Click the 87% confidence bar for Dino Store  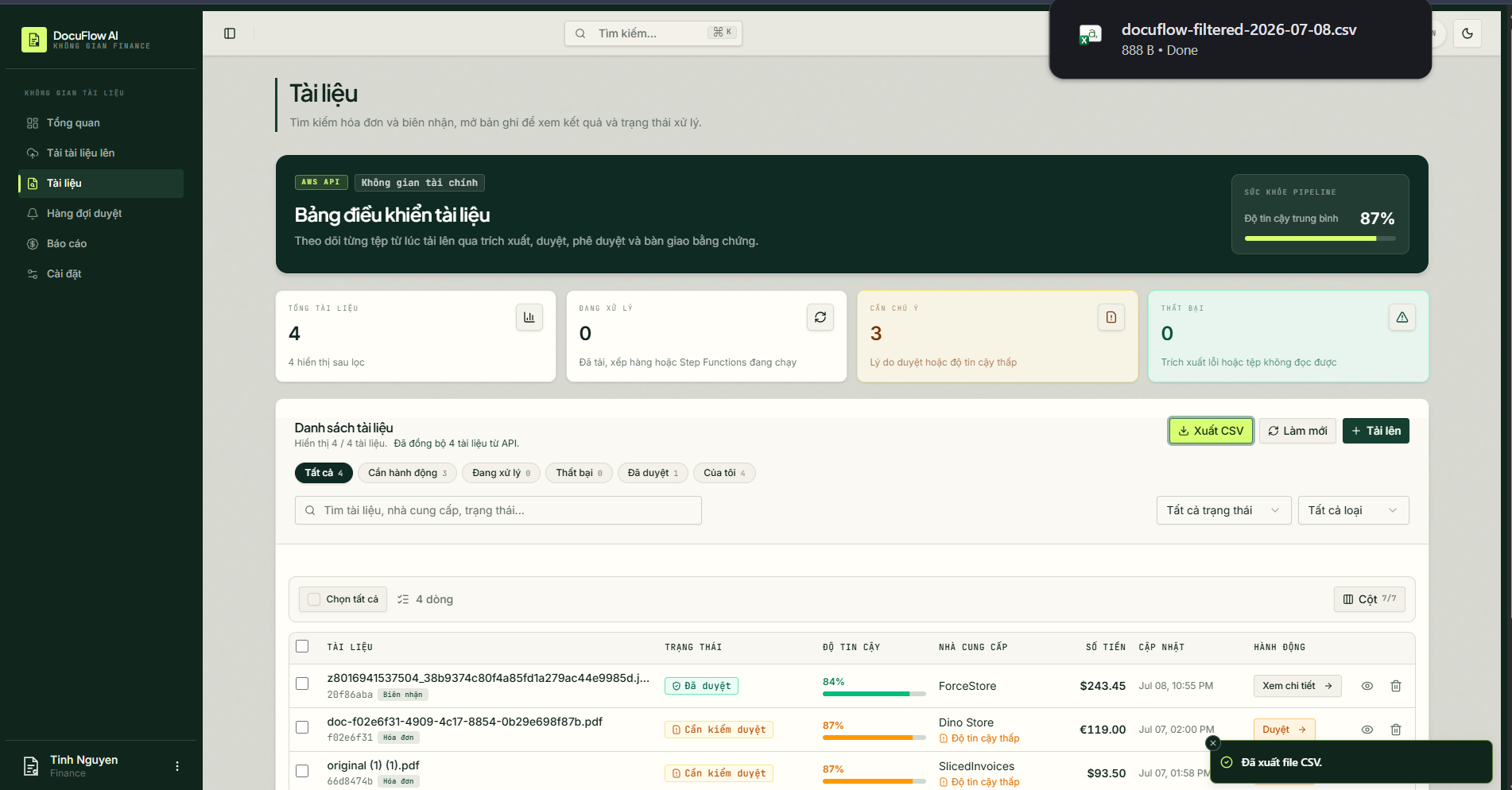point(874,738)
